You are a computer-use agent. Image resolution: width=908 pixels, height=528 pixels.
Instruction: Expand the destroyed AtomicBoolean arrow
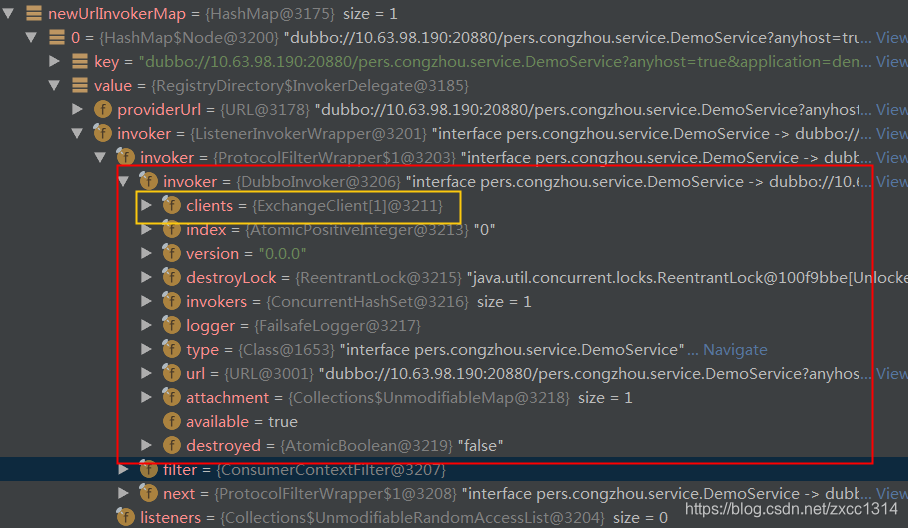147,446
